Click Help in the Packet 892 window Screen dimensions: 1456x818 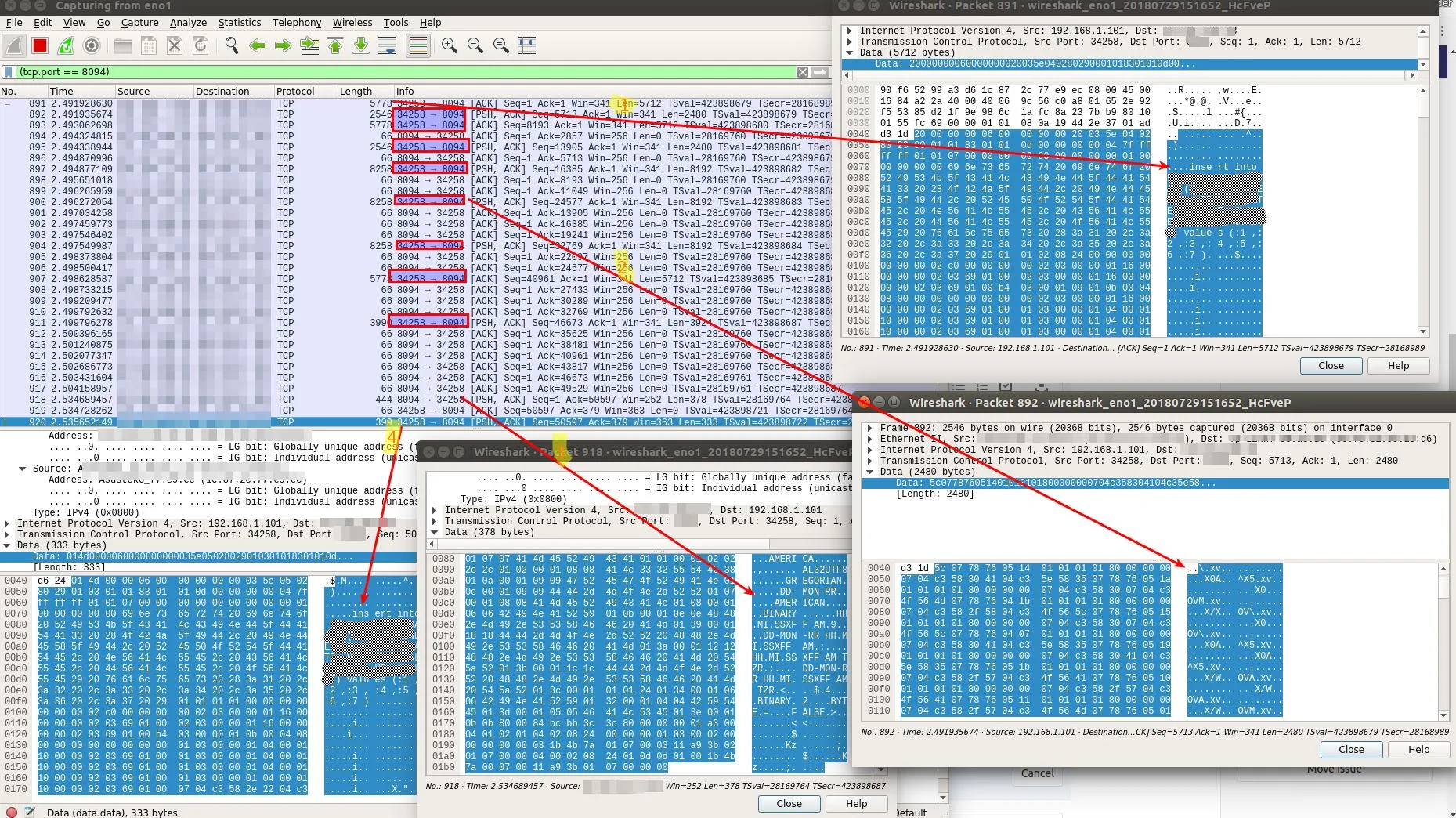pyautogui.click(x=1418, y=750)
